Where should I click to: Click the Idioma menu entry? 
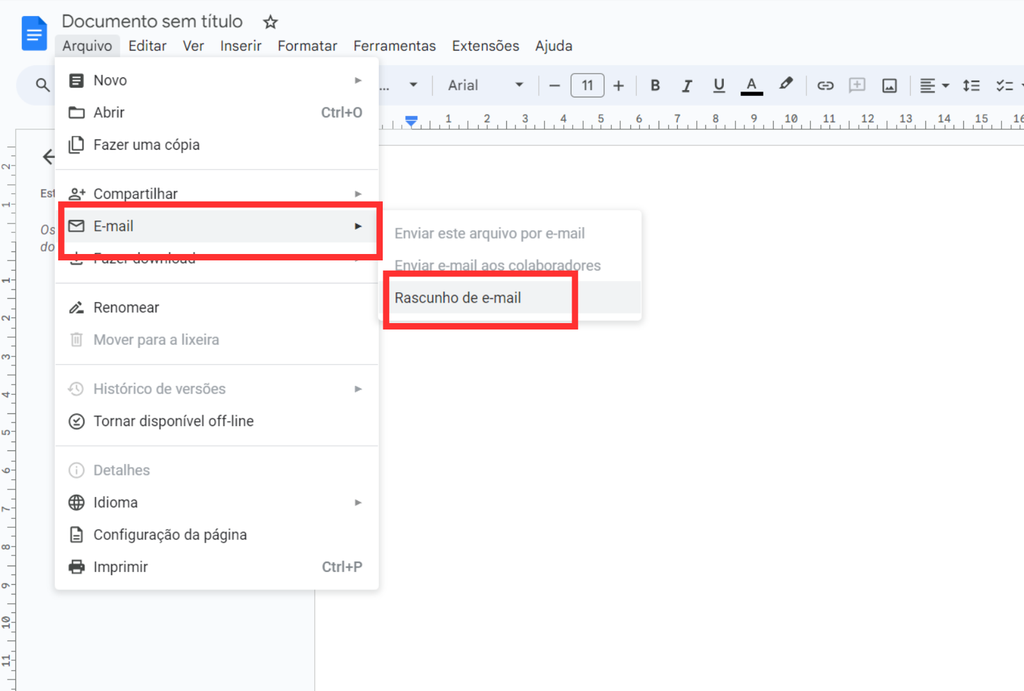[217, 502]
